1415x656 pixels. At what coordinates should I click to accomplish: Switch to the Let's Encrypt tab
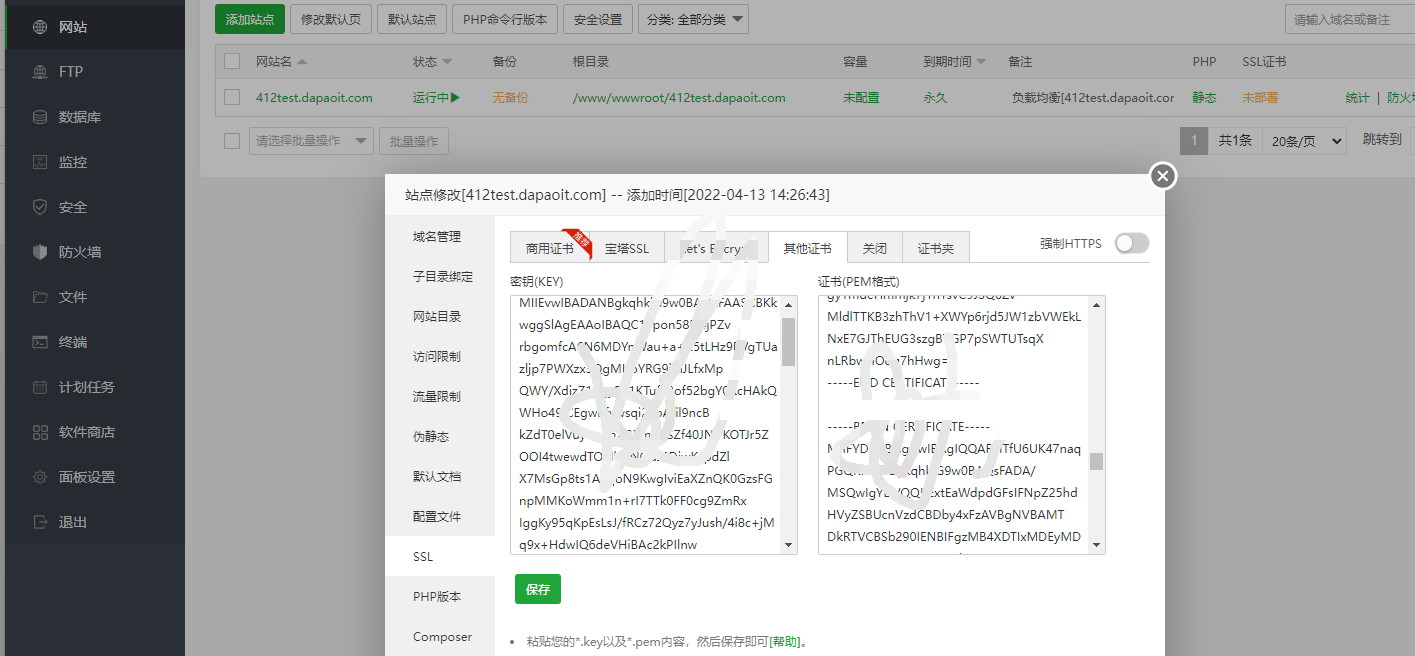click(716, 248)
